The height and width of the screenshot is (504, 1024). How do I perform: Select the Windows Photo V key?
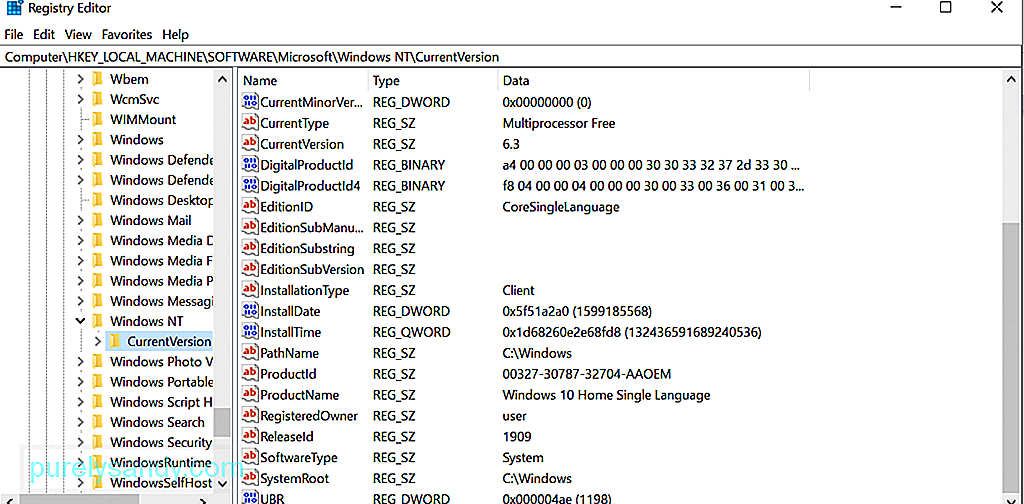161,362
